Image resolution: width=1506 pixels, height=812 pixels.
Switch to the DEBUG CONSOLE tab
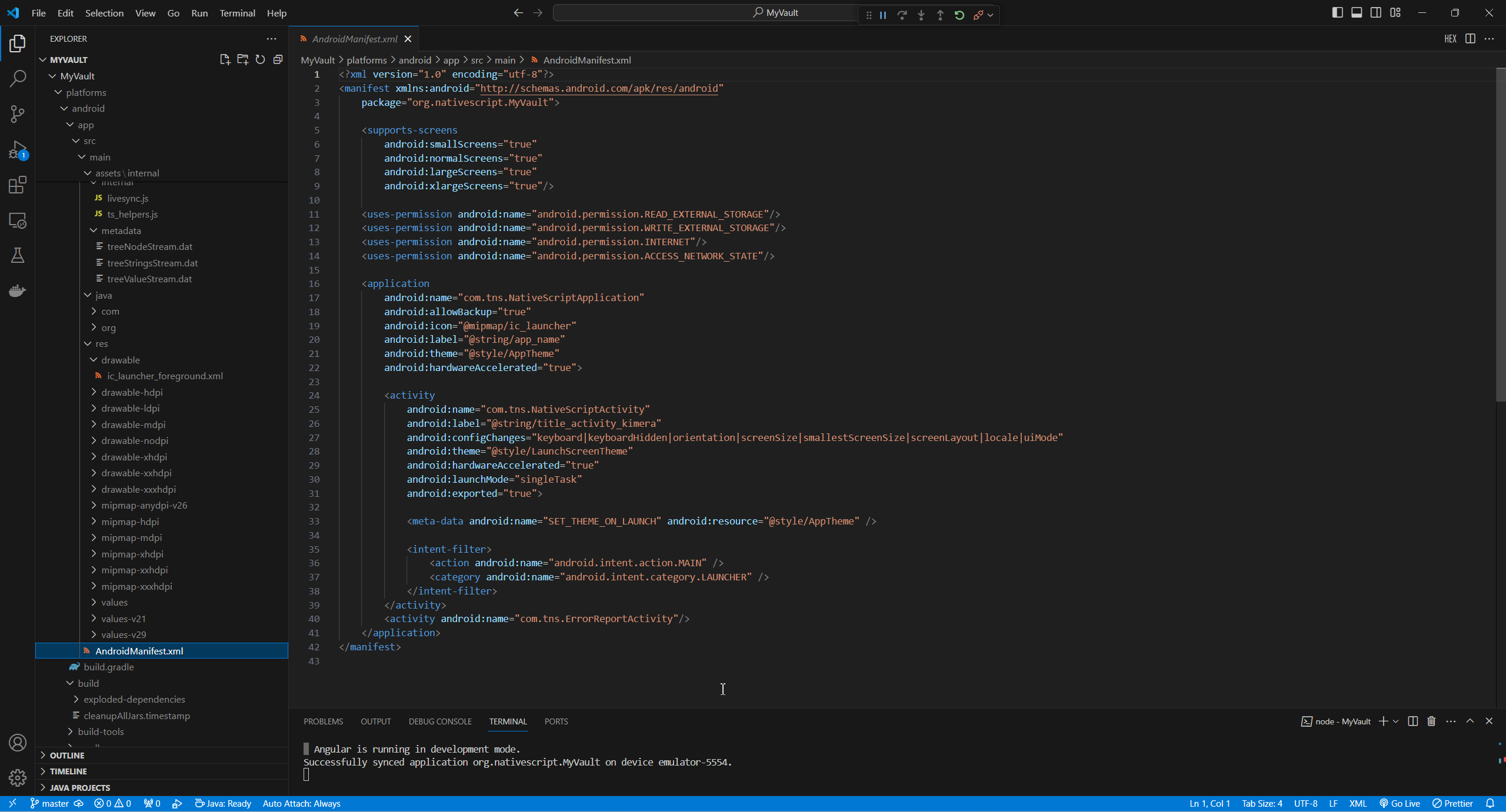point(440,721)
